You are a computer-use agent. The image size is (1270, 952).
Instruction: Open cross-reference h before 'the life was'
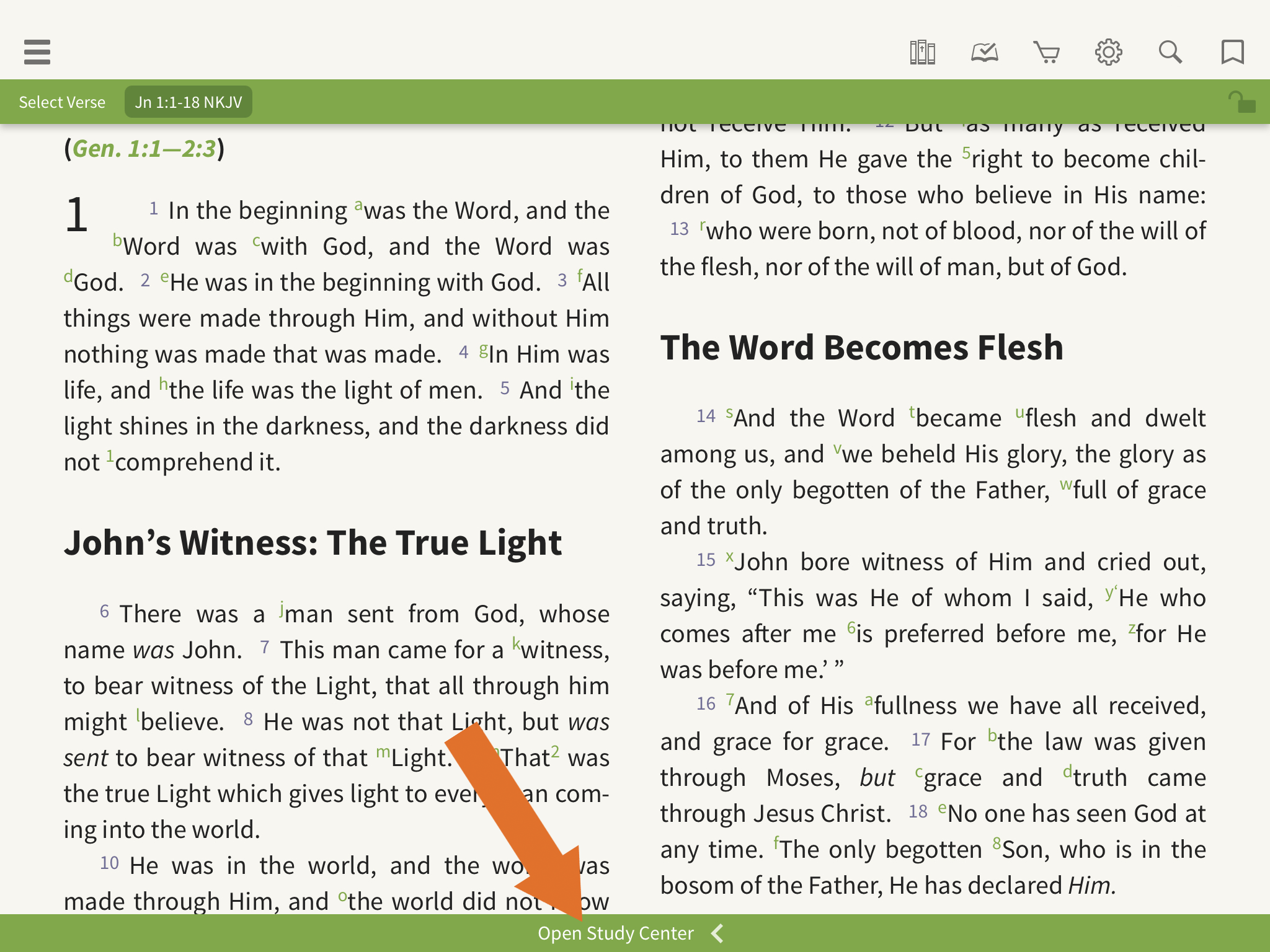tap(164, 384)
